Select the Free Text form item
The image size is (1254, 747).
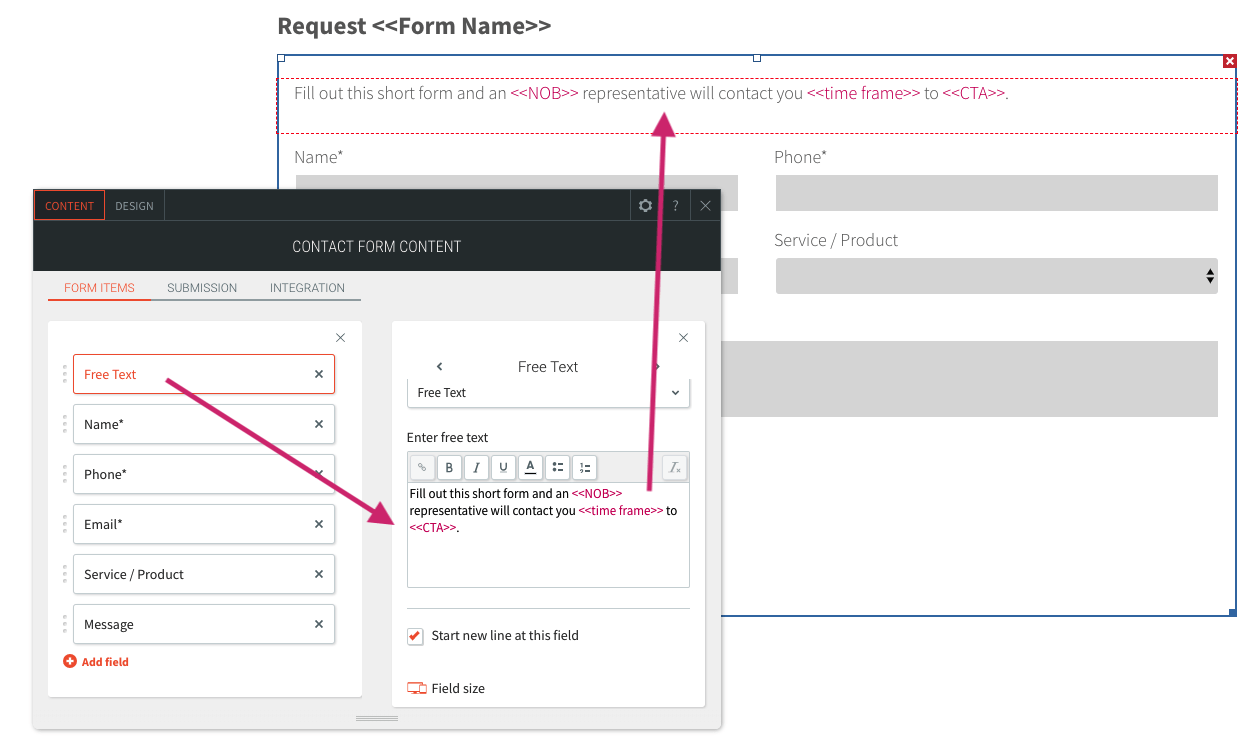(204, 374)
